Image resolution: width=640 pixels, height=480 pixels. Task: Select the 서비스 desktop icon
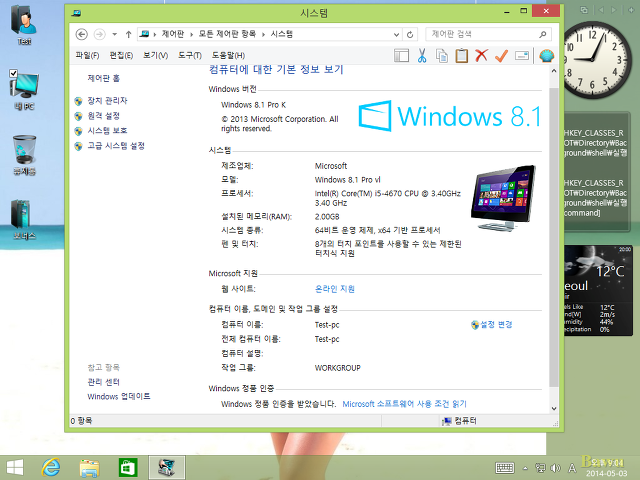click(24, 220)
